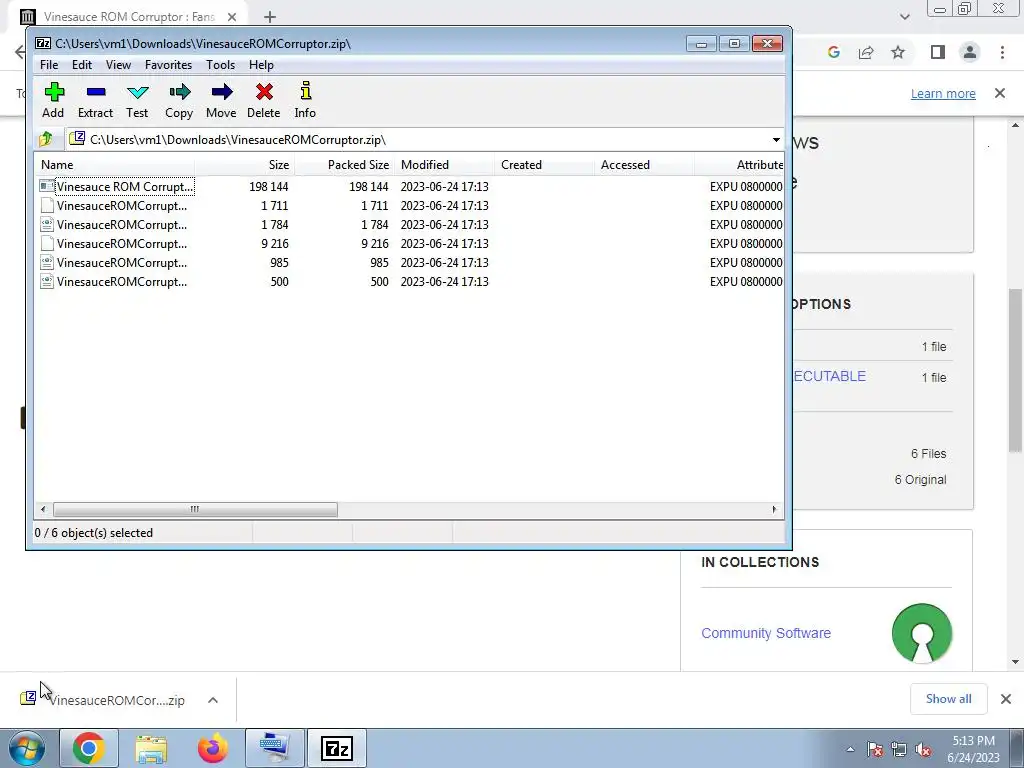This screenshot has height=768, width=1024.
Task: Sort by the Created column header
Action: point(545,165)
